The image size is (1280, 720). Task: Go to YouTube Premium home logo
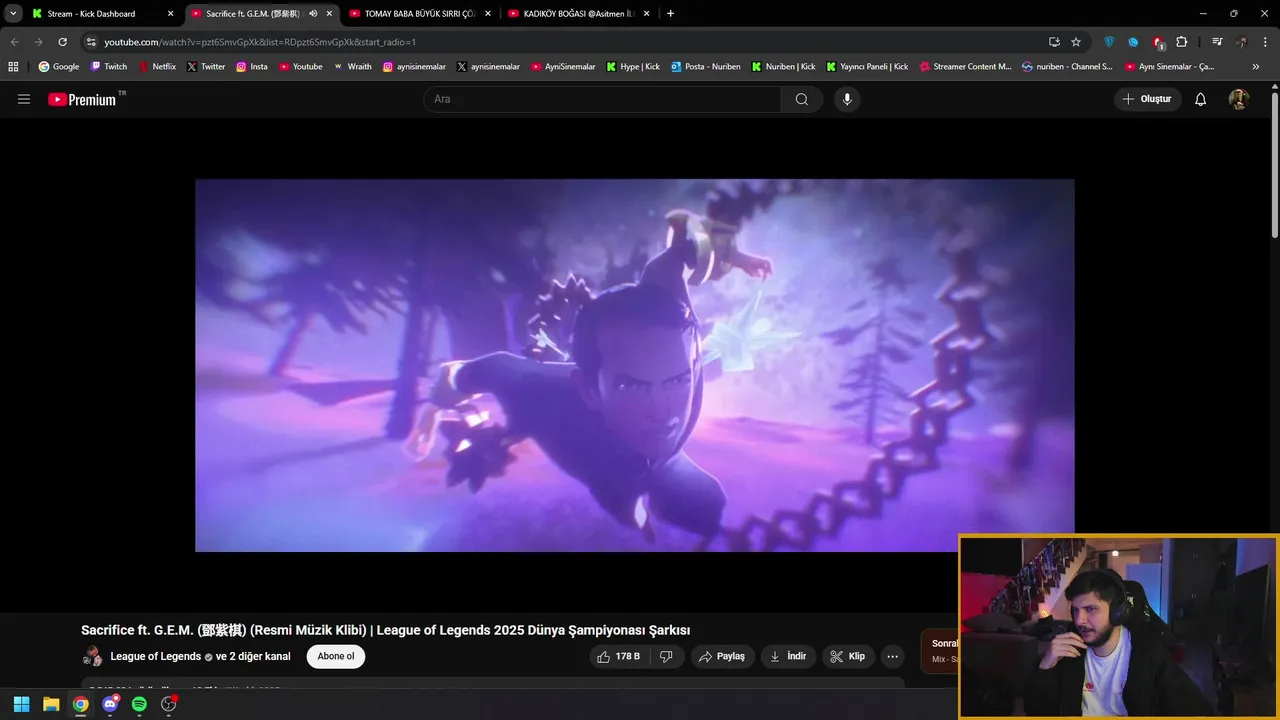(82, 99)
